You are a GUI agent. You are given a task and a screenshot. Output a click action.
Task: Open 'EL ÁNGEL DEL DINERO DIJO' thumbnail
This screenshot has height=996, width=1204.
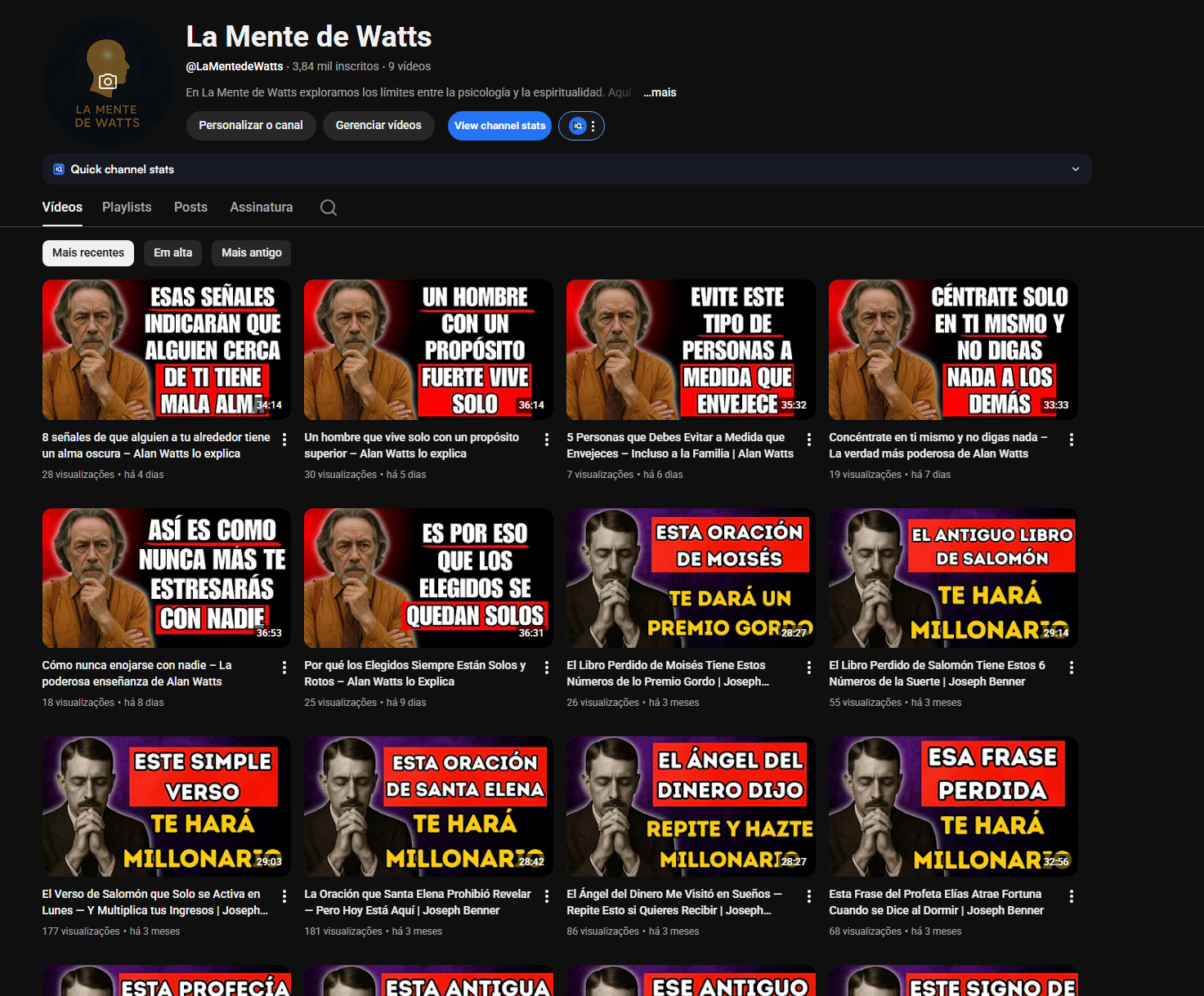point(692,806)
